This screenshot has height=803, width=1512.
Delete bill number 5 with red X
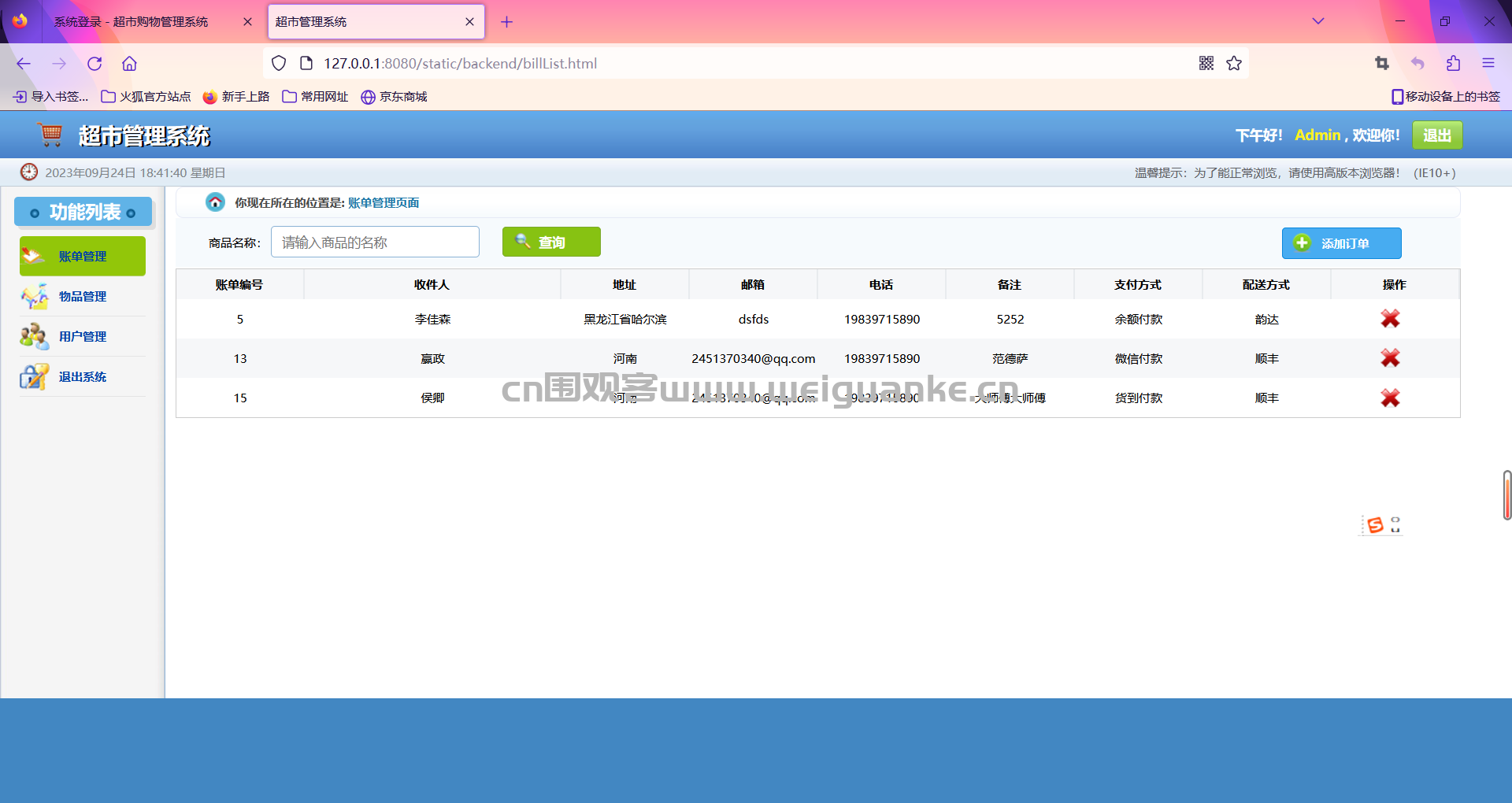(1390, 319)
